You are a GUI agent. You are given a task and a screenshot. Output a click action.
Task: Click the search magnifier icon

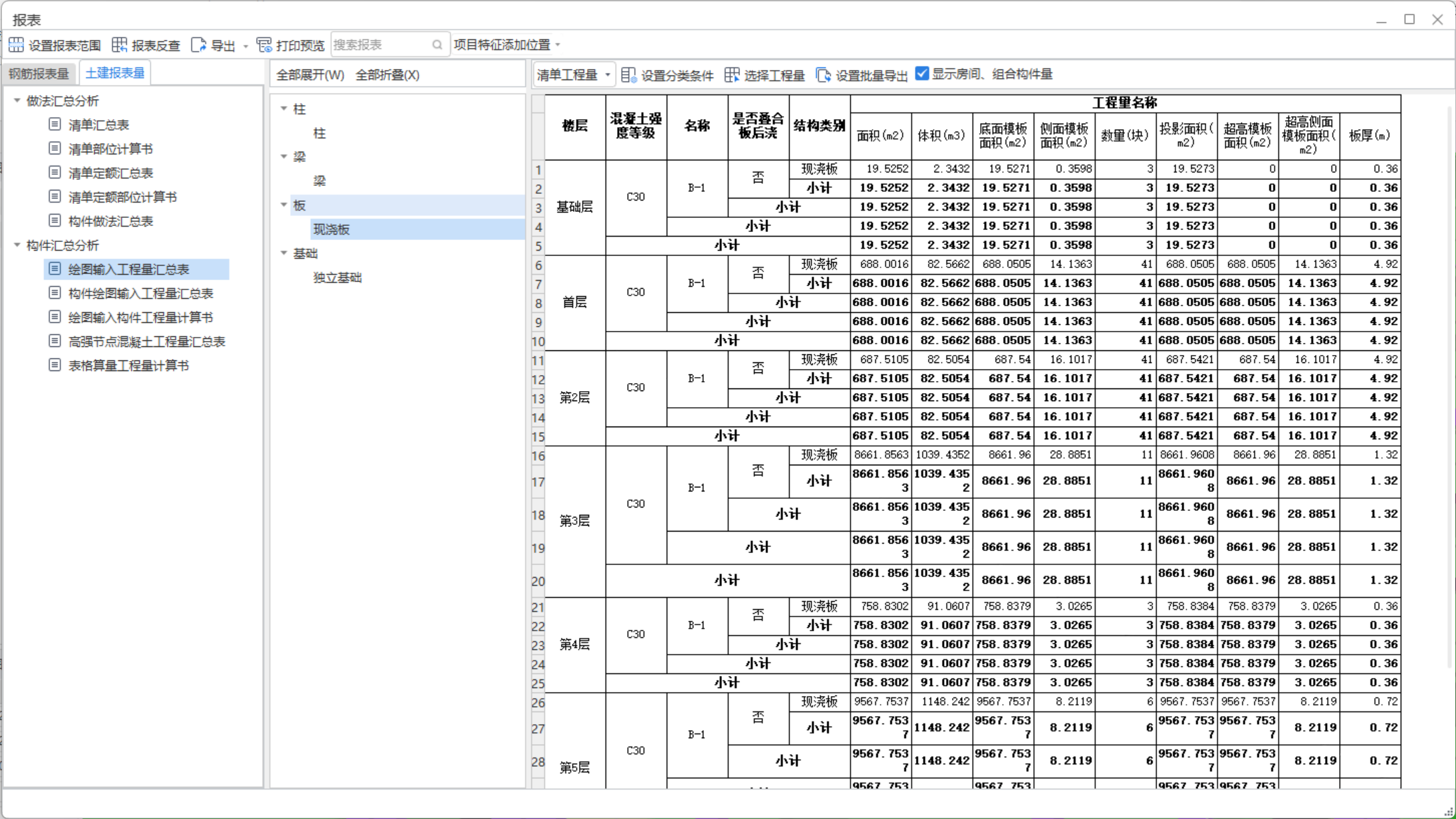point(437,45)
